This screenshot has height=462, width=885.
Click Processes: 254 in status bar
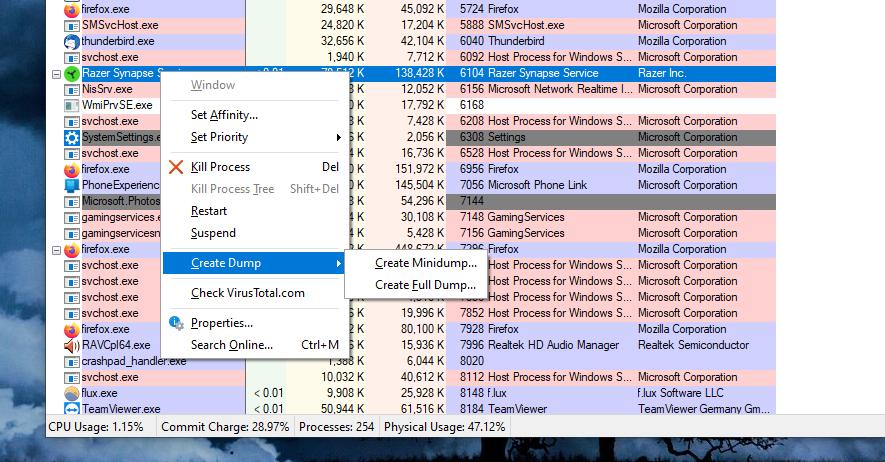(x=336, y=427)
